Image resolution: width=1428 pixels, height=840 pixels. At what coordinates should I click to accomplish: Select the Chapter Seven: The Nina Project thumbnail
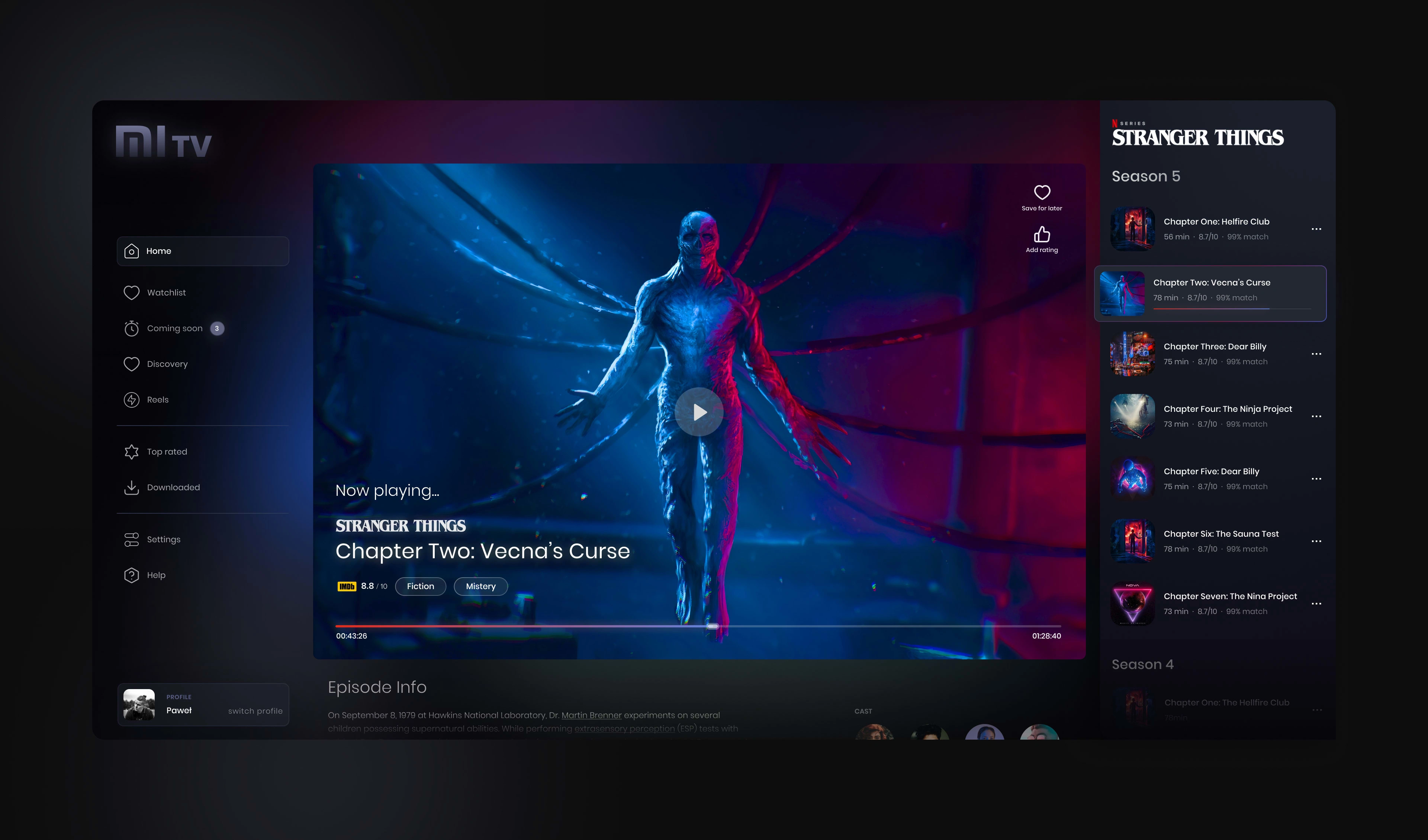1132,603
